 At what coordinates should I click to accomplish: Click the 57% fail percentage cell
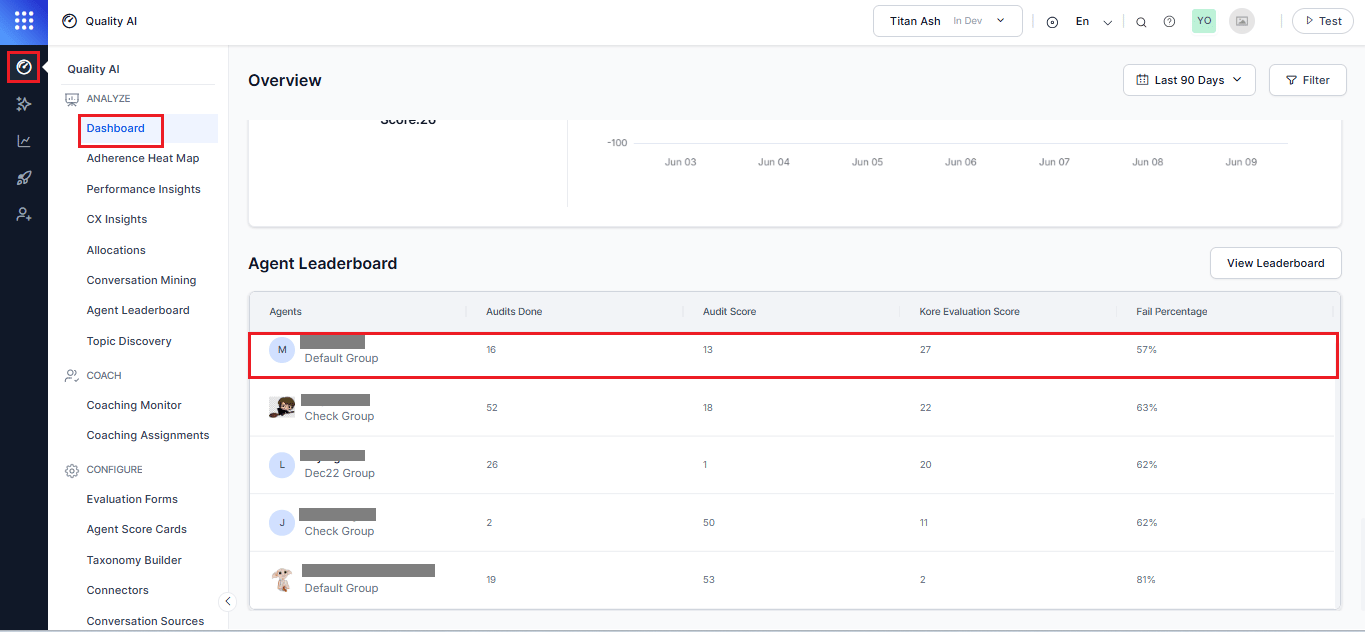[1147, 350]
